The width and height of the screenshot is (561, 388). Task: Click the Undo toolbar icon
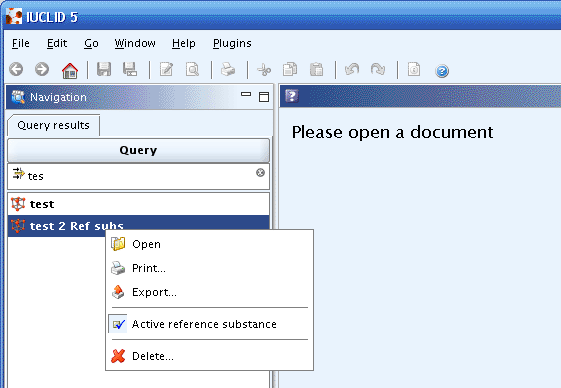[x=352, y=69]
